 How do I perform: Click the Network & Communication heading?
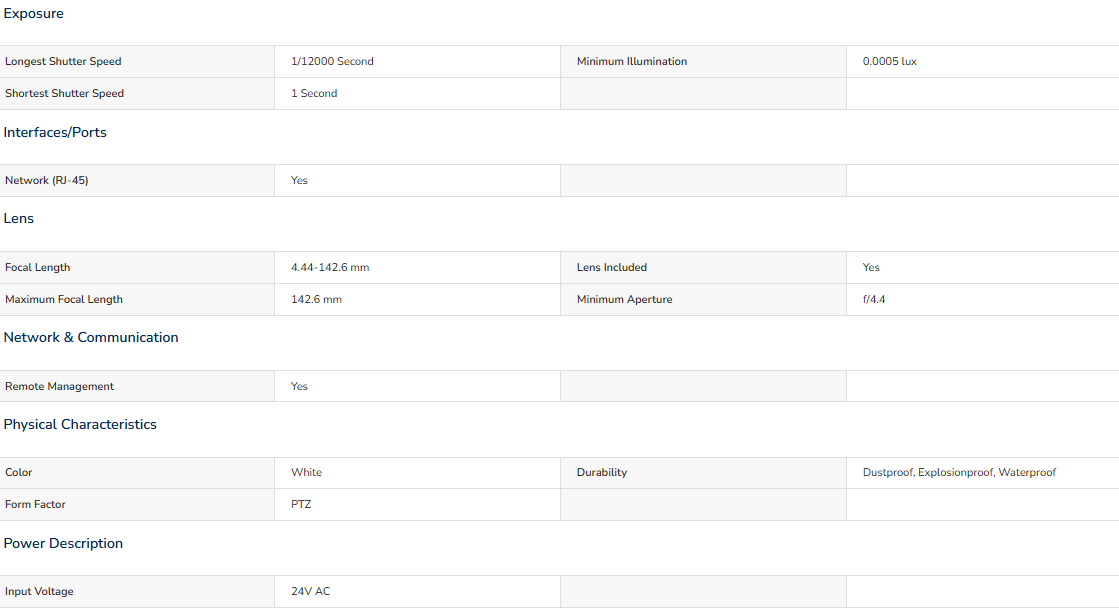coord(91,337)
